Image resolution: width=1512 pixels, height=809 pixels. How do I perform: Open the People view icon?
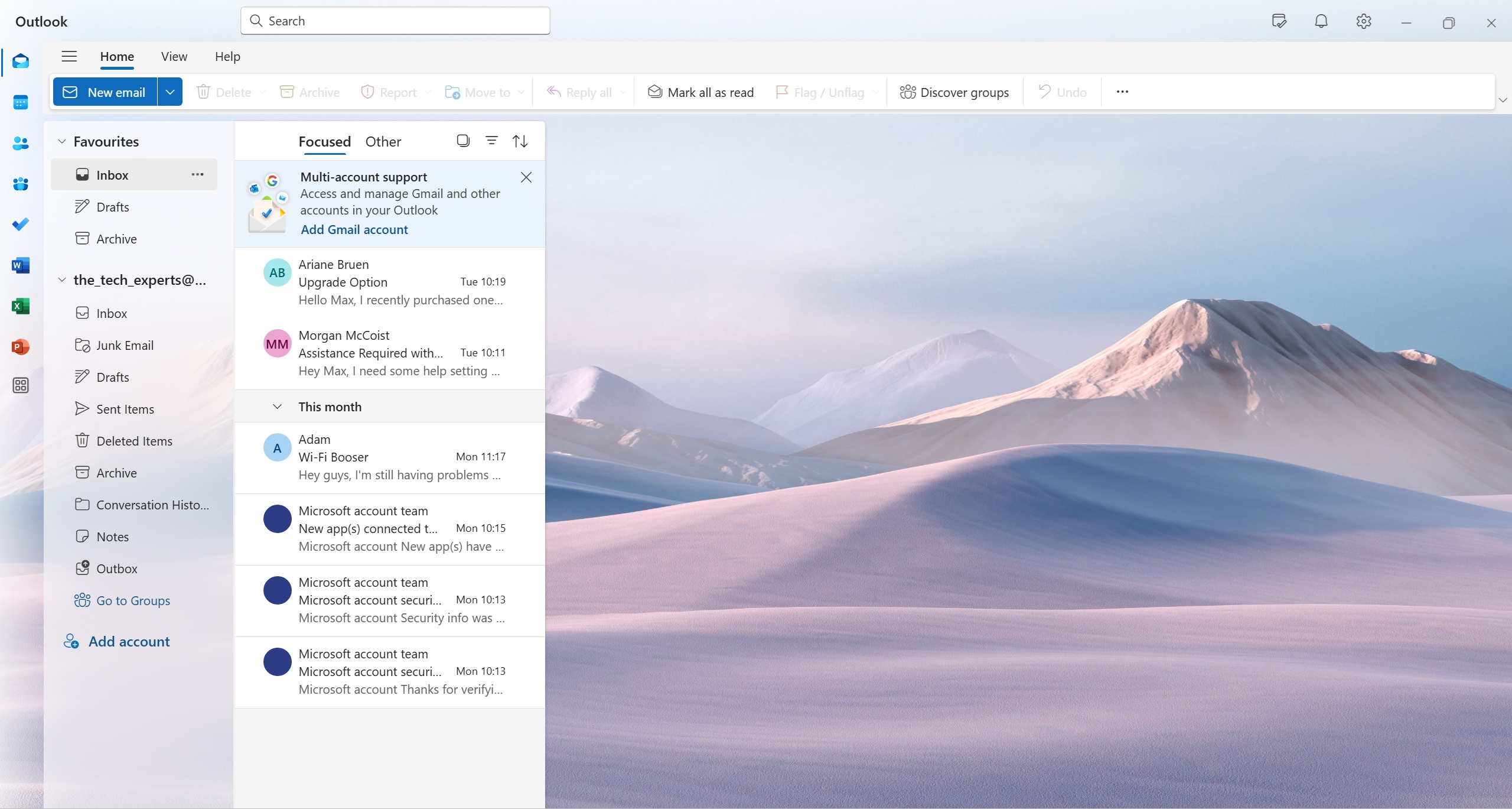(x=21, y=143)
